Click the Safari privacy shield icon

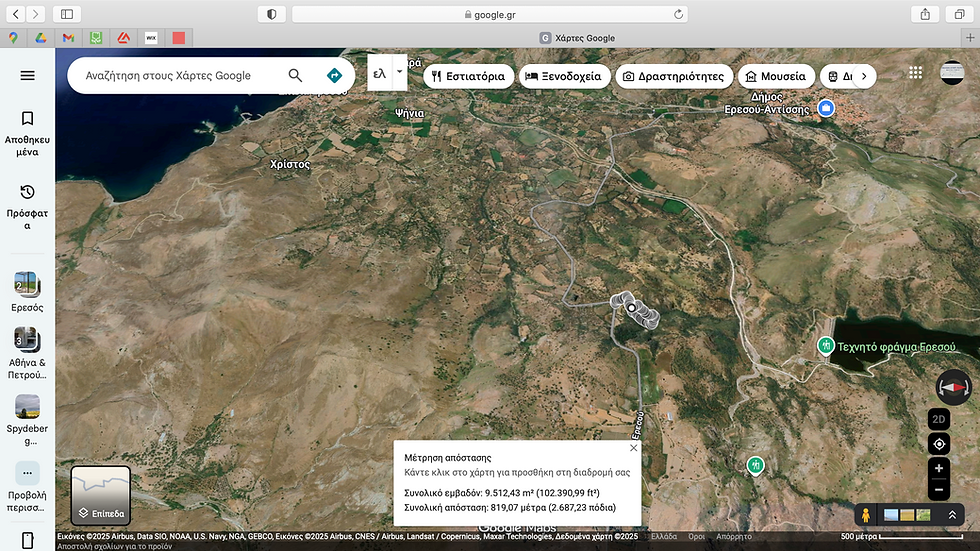coord(271,14)
